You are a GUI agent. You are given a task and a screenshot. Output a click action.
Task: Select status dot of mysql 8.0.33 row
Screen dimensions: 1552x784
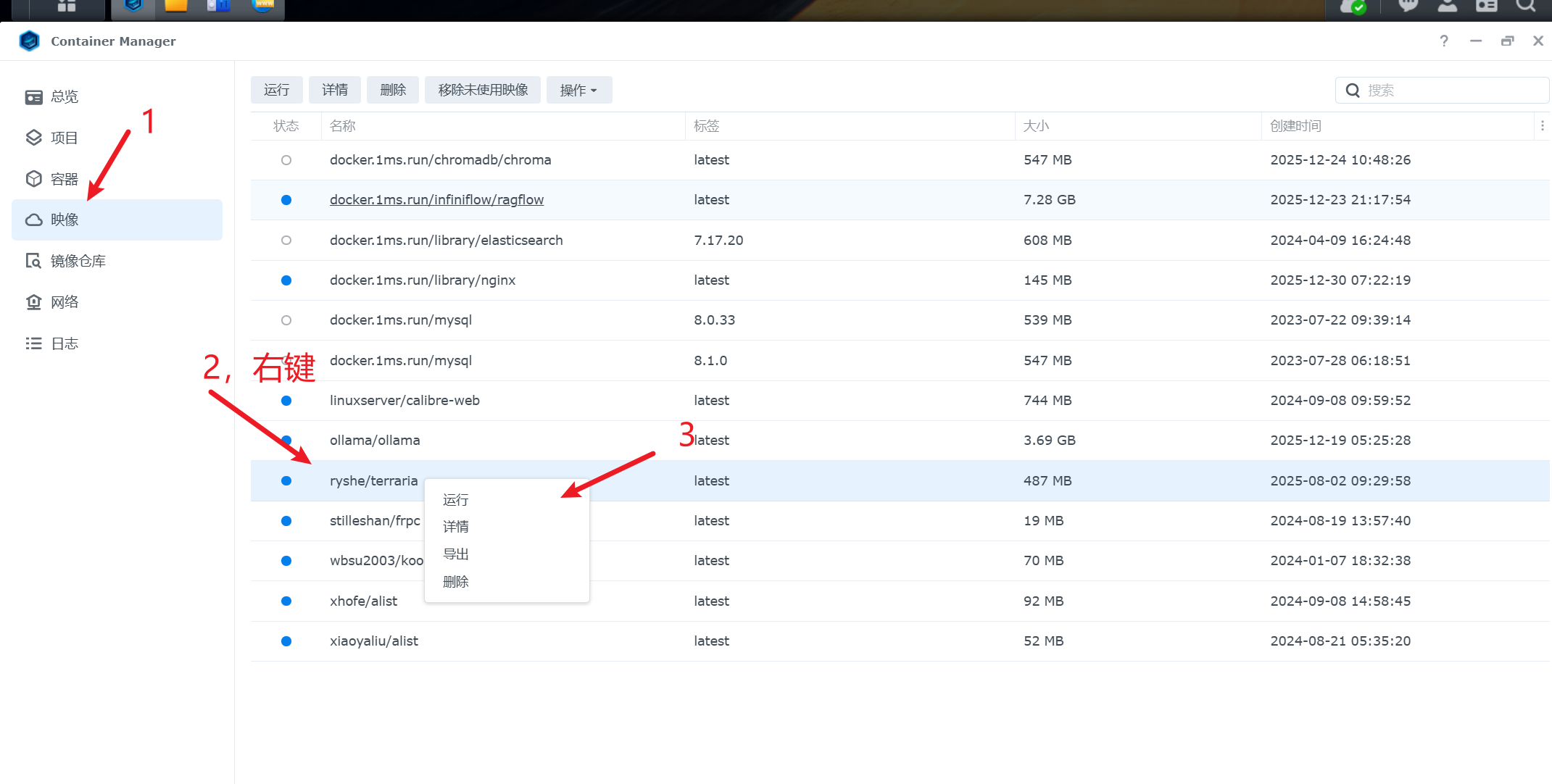point(286,320)
